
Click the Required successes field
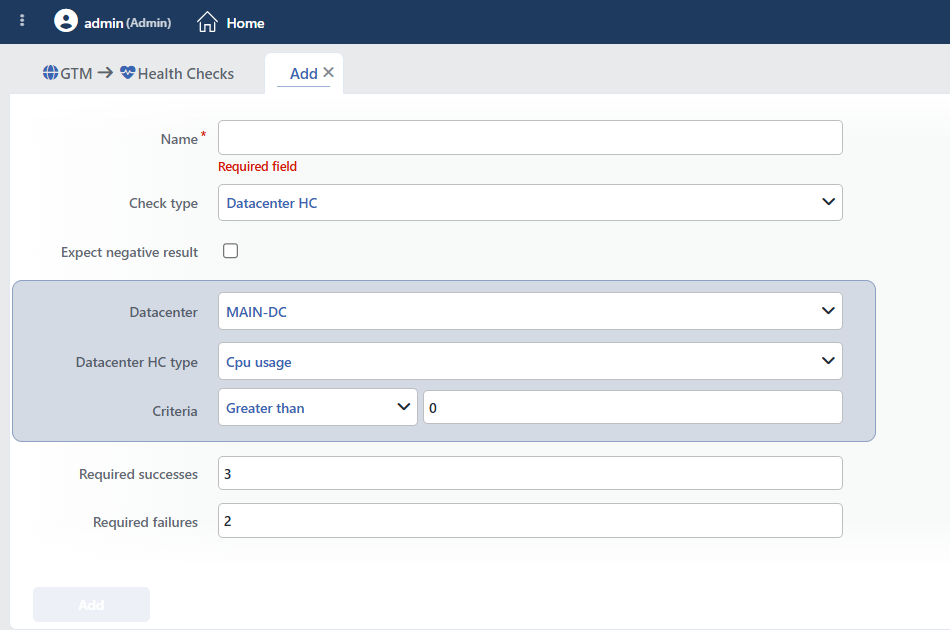530,473
